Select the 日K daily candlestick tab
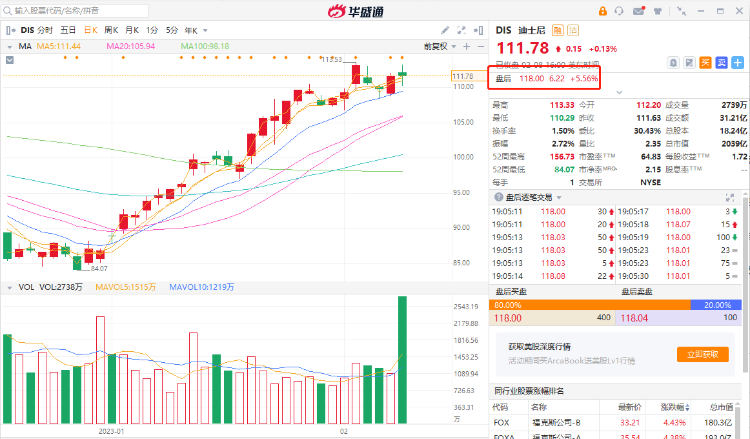 [90, 30]
